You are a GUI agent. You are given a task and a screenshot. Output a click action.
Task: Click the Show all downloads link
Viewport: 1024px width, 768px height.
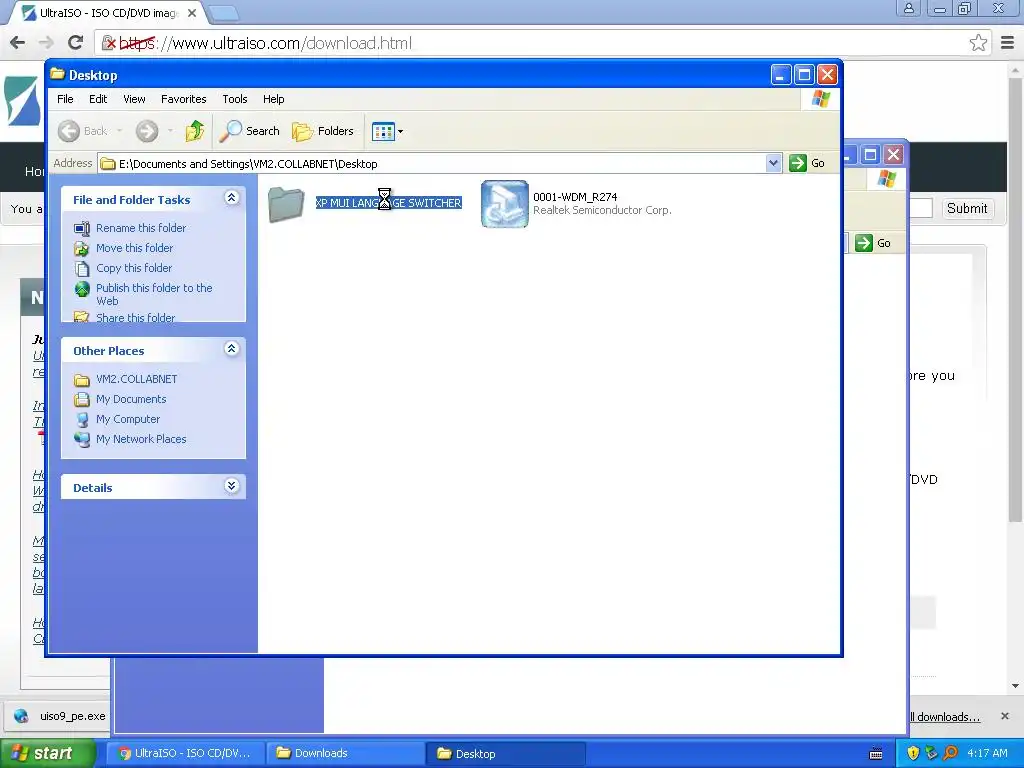click(x=945, y=717)
